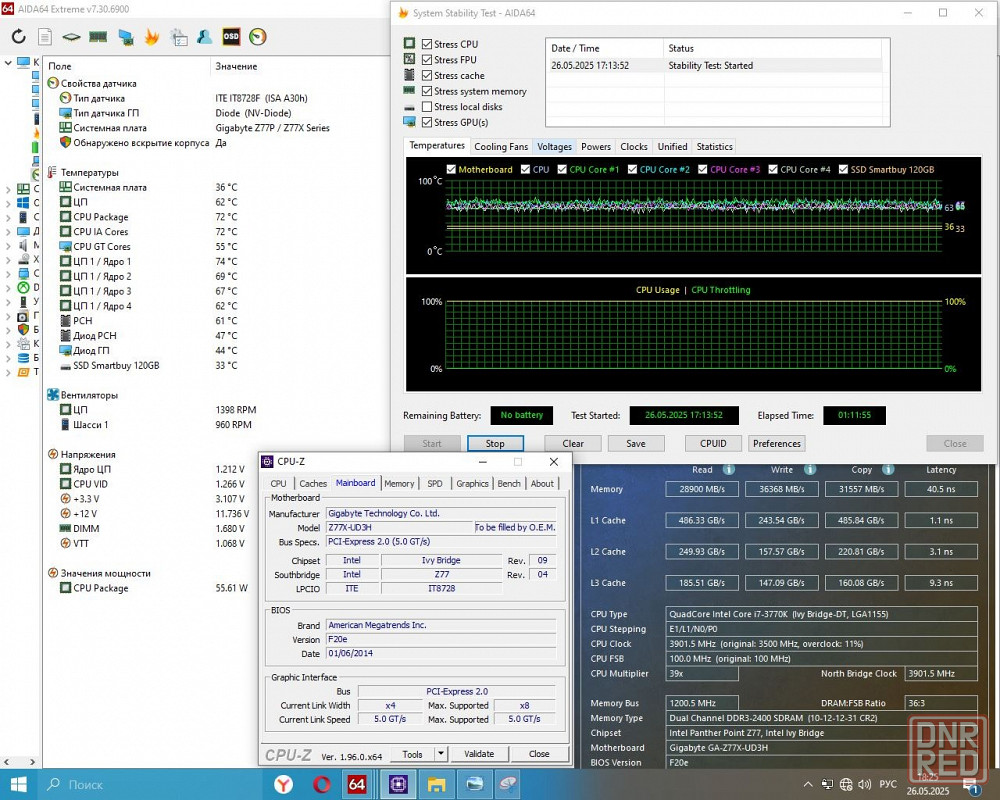Screen dimensions: 1000x800
Task: Toggle the Stress GPU(s) checkbox
Action: pyautogui.click(x=427, y=122)
